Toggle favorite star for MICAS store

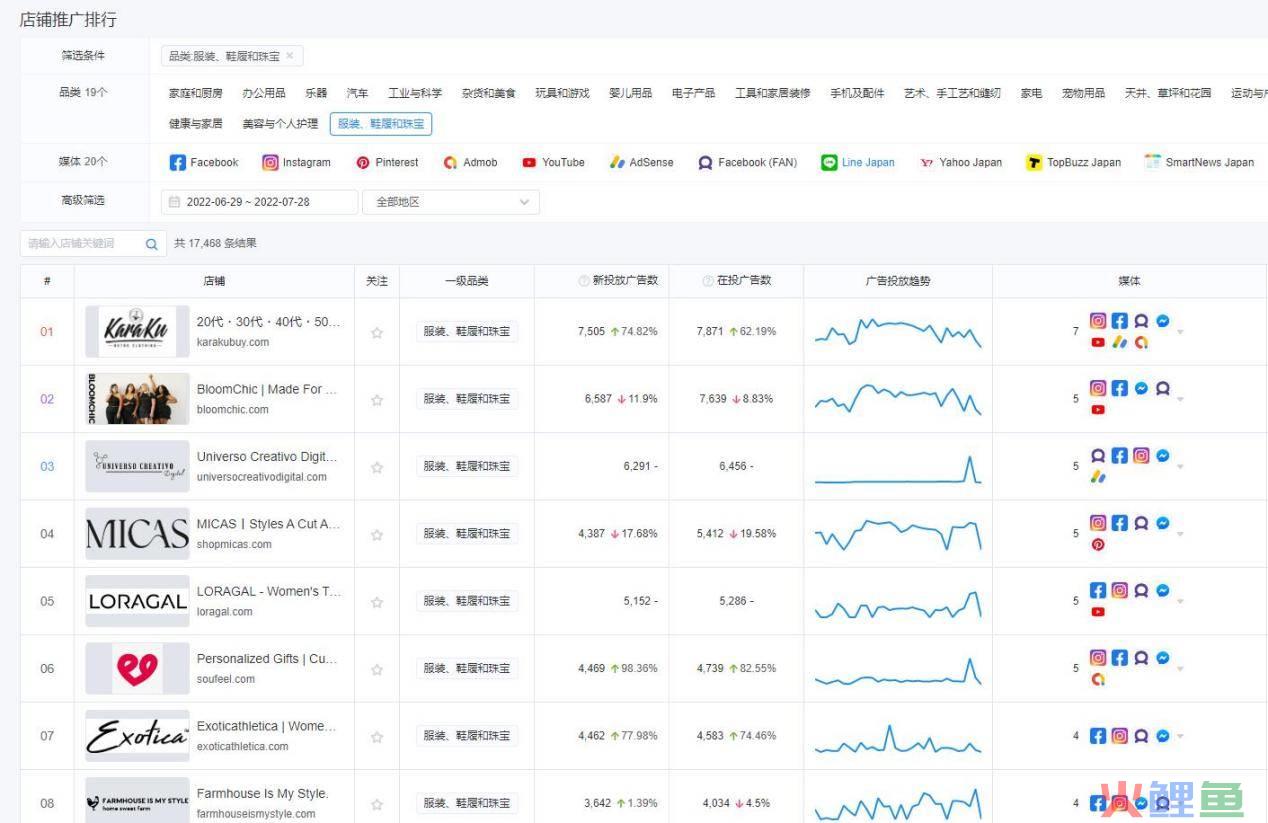[x=377, y=535]
